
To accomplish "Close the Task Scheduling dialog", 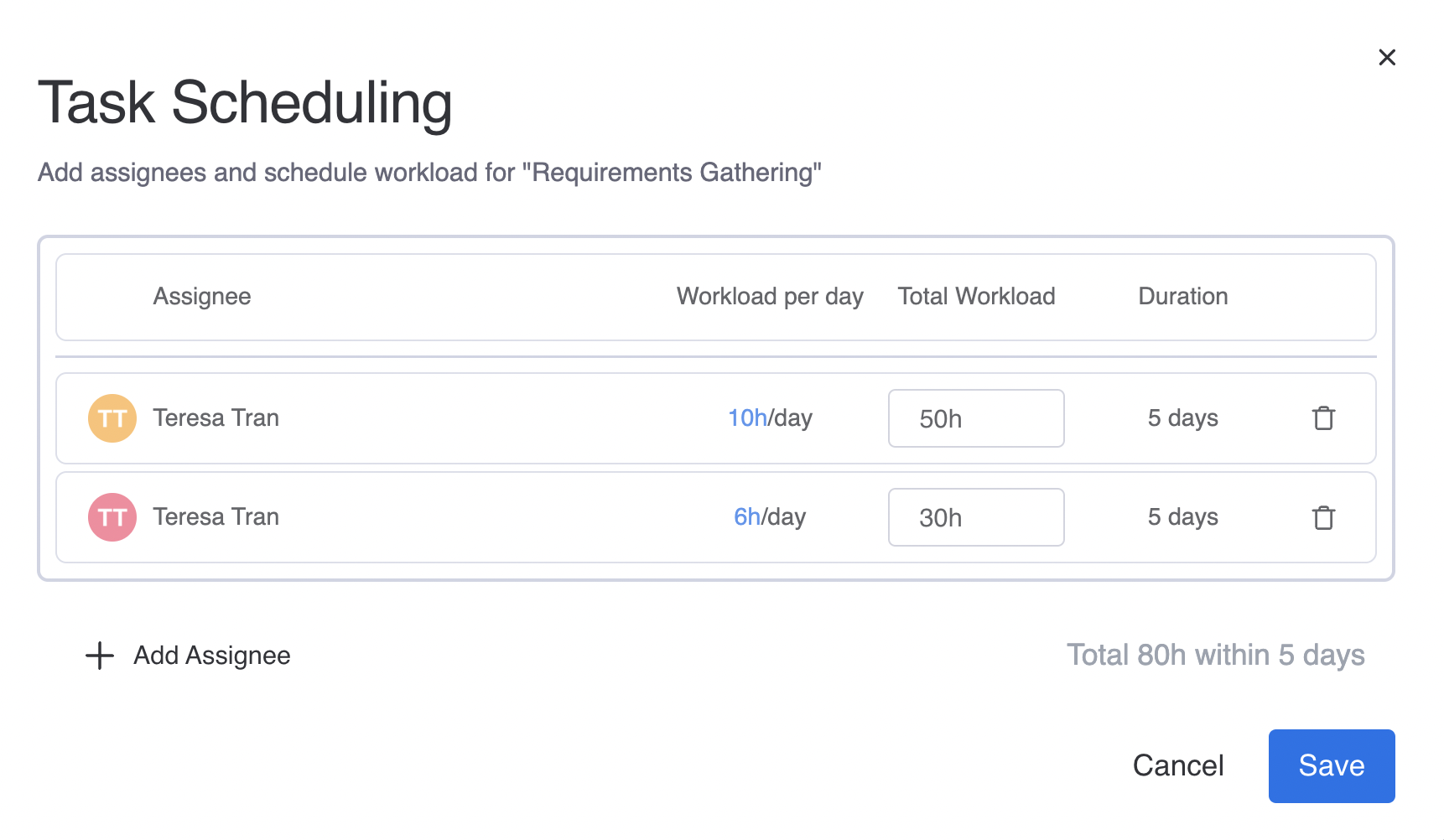I will coord(1387,57).
